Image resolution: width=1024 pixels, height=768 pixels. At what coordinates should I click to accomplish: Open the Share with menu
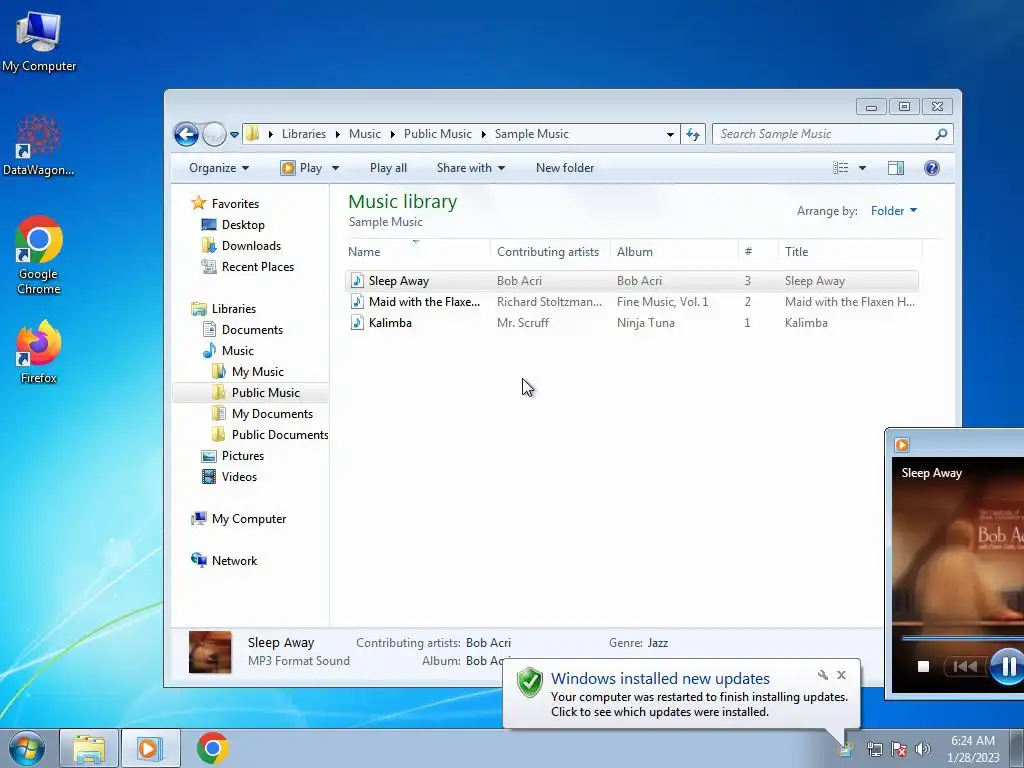click(x=471, y=168)
